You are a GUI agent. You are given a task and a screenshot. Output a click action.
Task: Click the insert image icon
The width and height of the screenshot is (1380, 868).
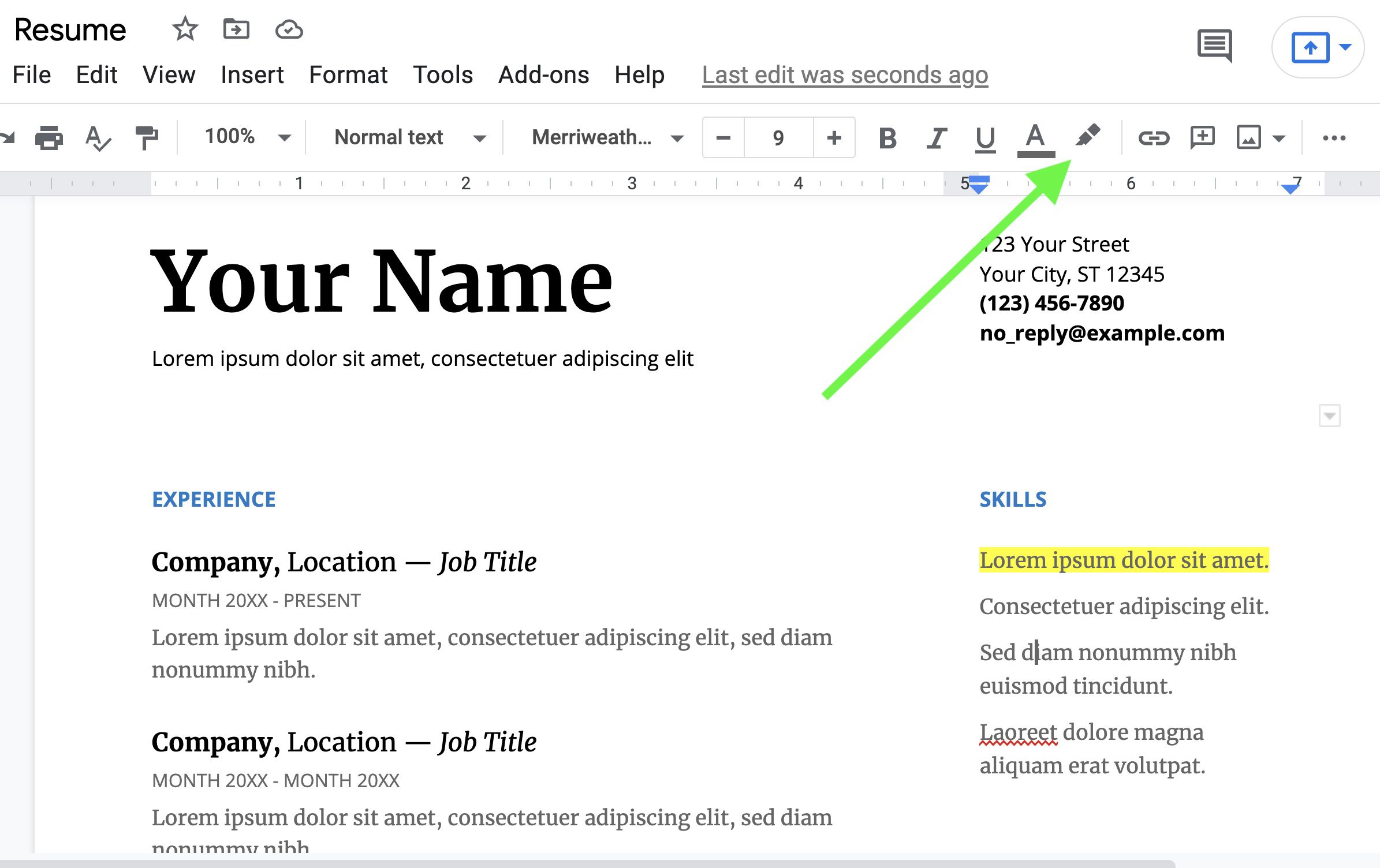click(x=1248, y=138)
